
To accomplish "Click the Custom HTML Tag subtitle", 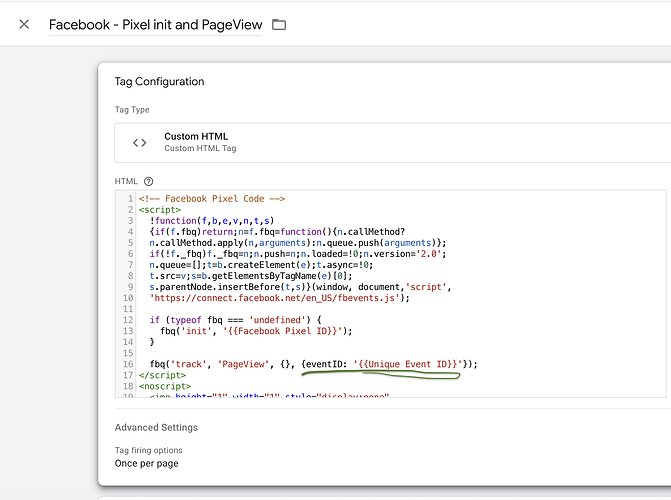I will [x=200, y=148].
